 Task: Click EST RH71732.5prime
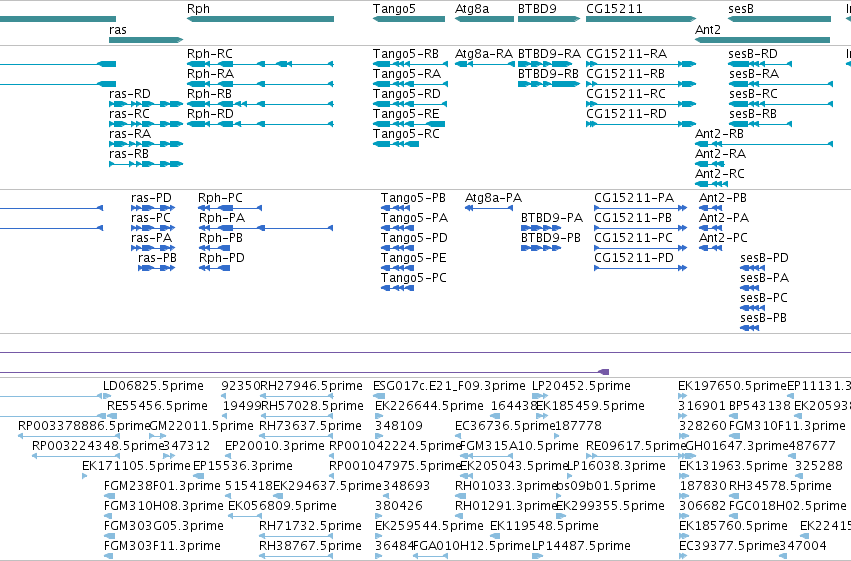tap(310, 526)
